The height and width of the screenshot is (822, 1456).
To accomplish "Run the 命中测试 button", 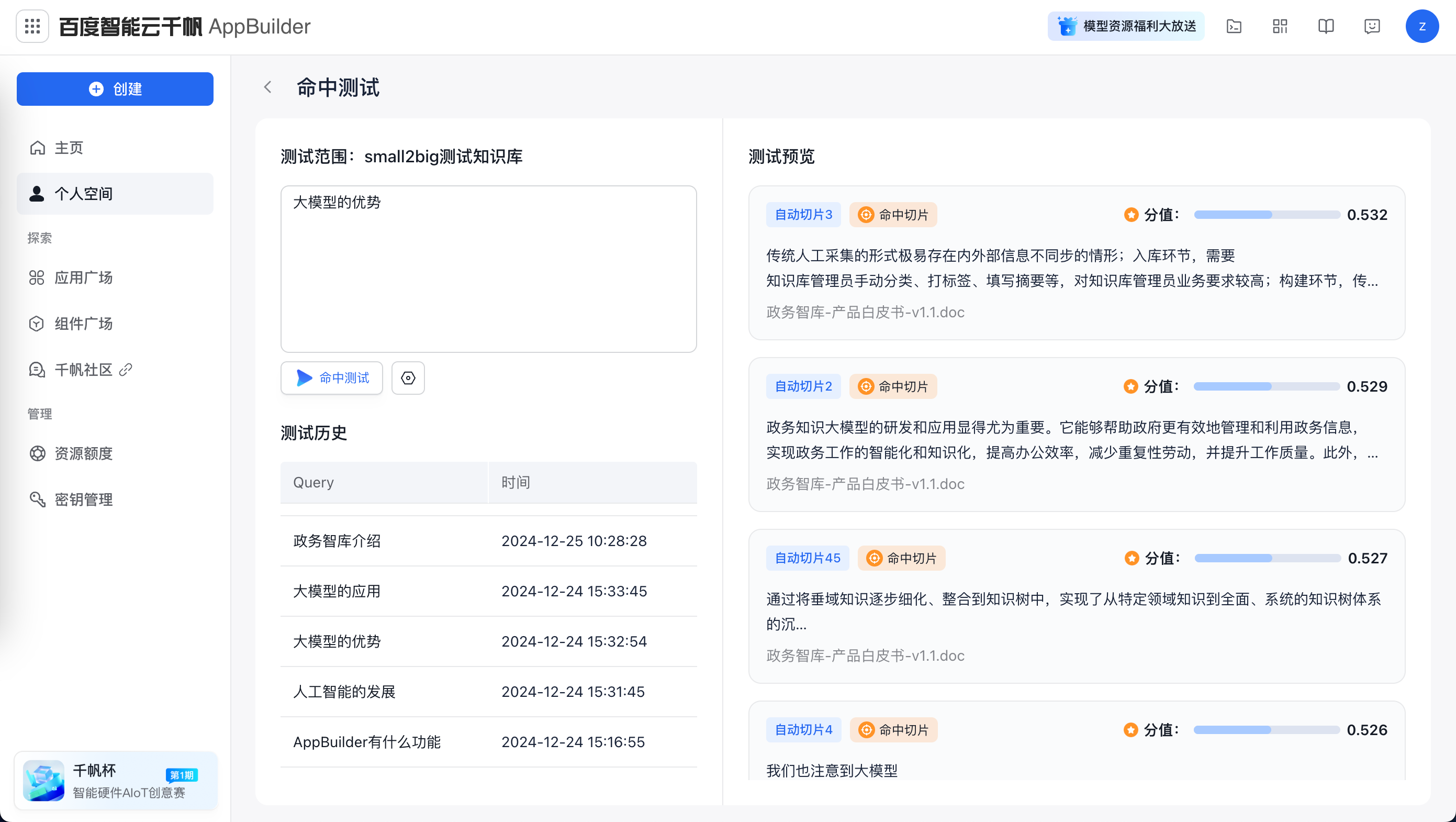I will [332, 377].
